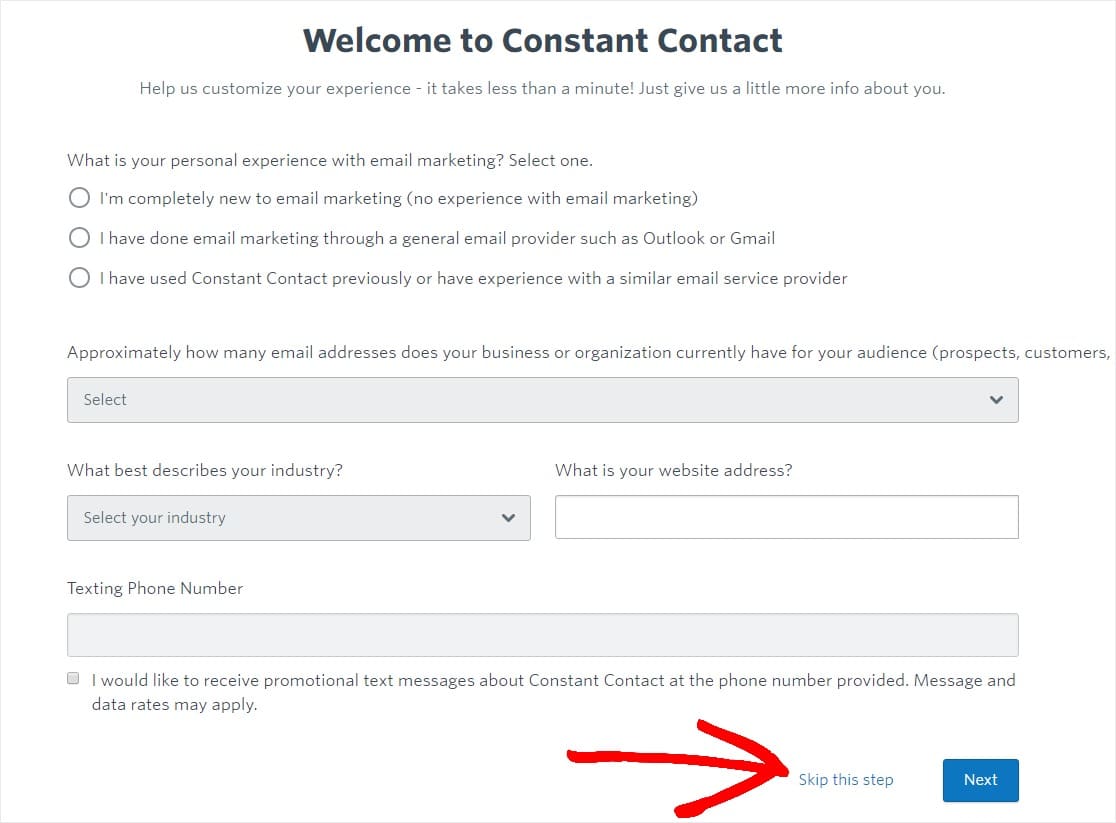Click the "I'm completely new to email marketing" label text
This screenshot has height=823, width=1116.
click(x=398, y=198)
